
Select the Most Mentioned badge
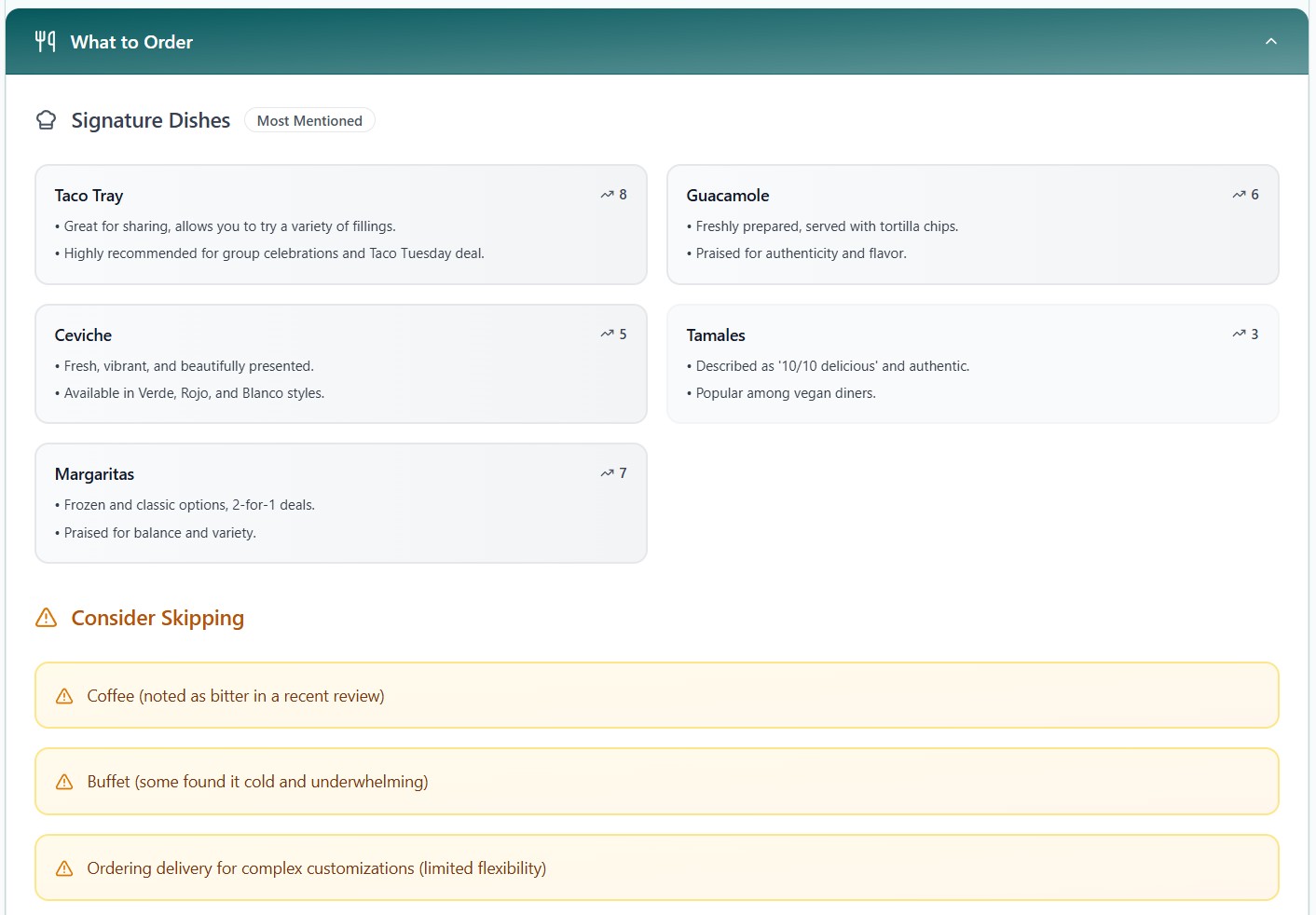click(x=309, y=120)
